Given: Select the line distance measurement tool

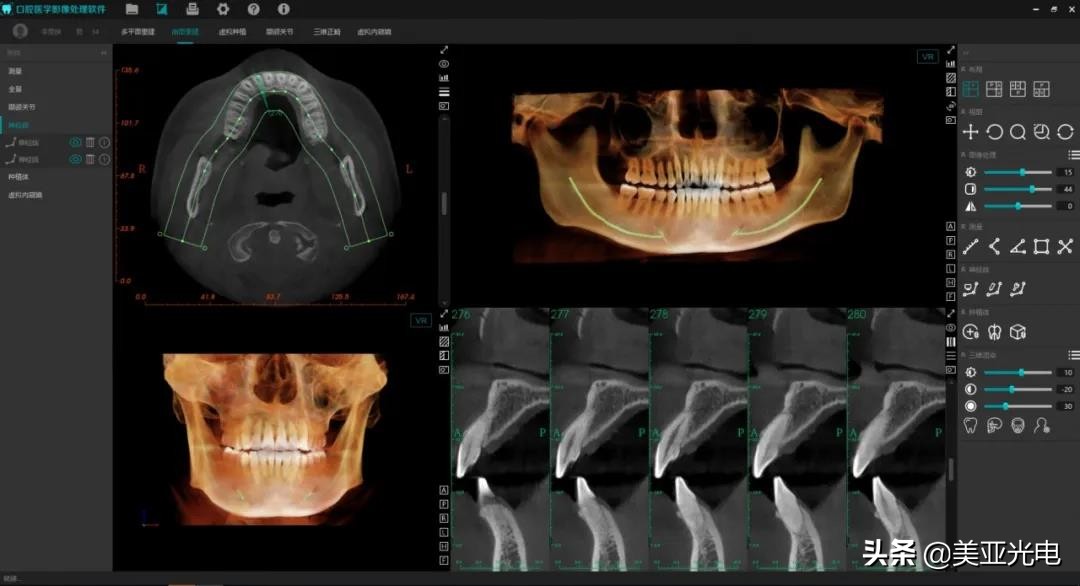Looking at the screenshot, I should click(970, 246).
